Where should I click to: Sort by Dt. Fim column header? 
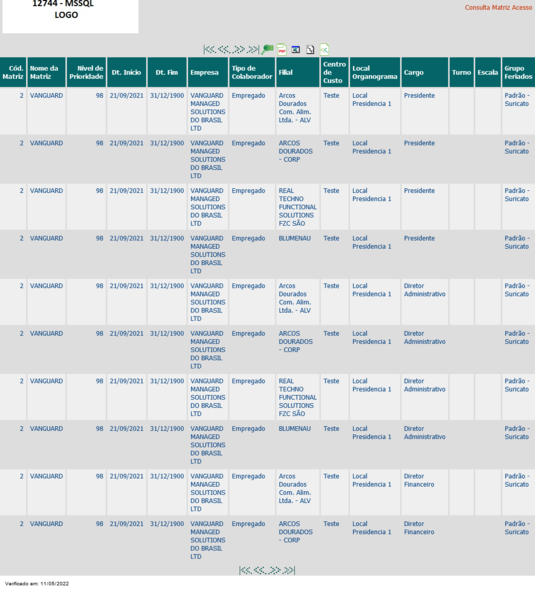tap(167, 72)
